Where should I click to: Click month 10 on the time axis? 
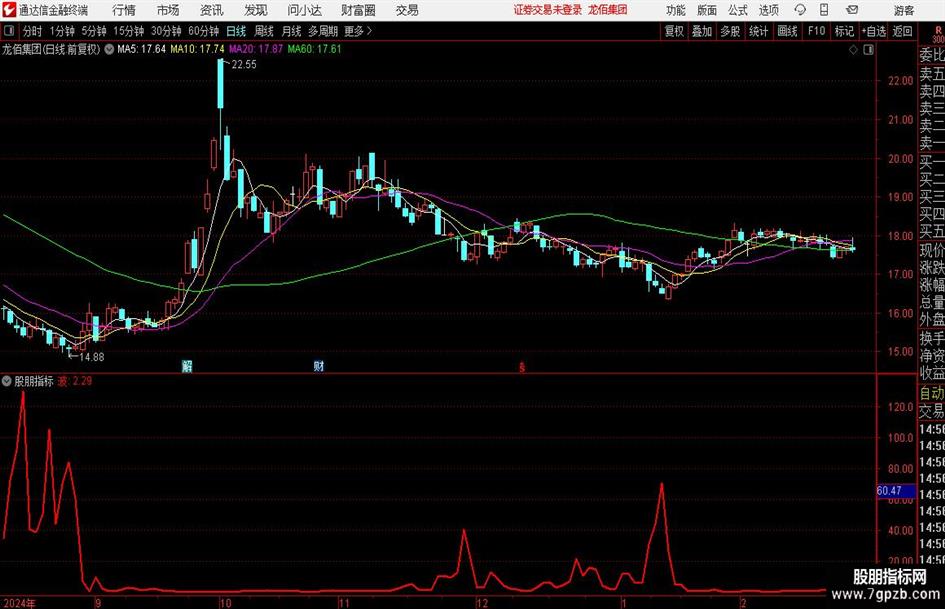(x=225, y=603)
